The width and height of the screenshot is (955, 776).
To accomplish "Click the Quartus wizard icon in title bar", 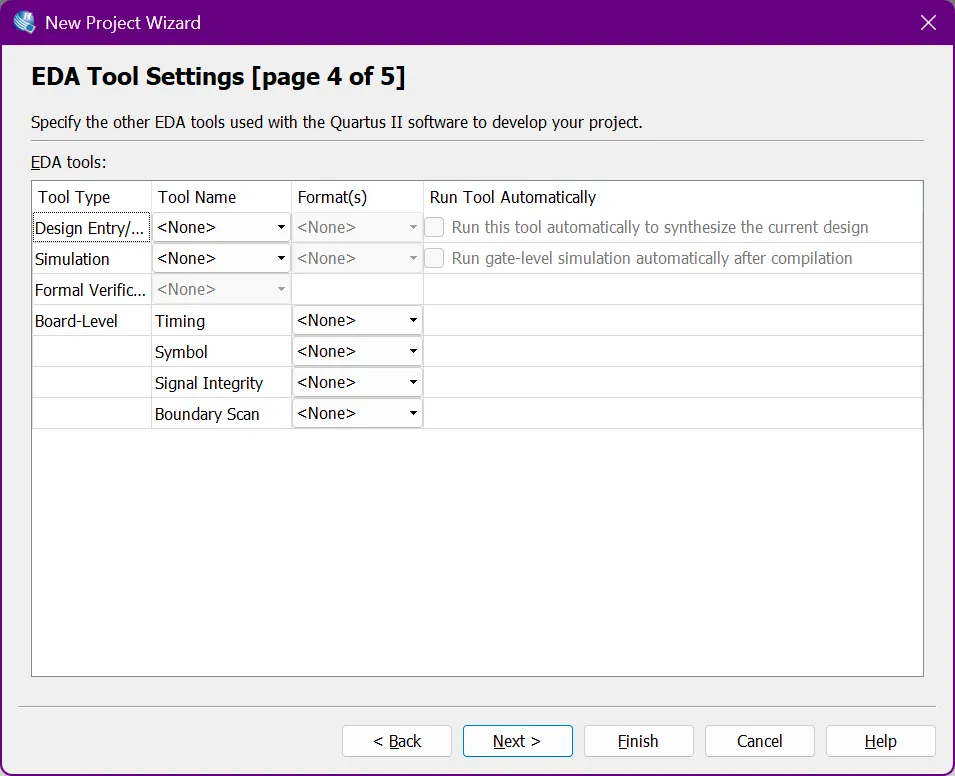I will [x=24, y=23].
